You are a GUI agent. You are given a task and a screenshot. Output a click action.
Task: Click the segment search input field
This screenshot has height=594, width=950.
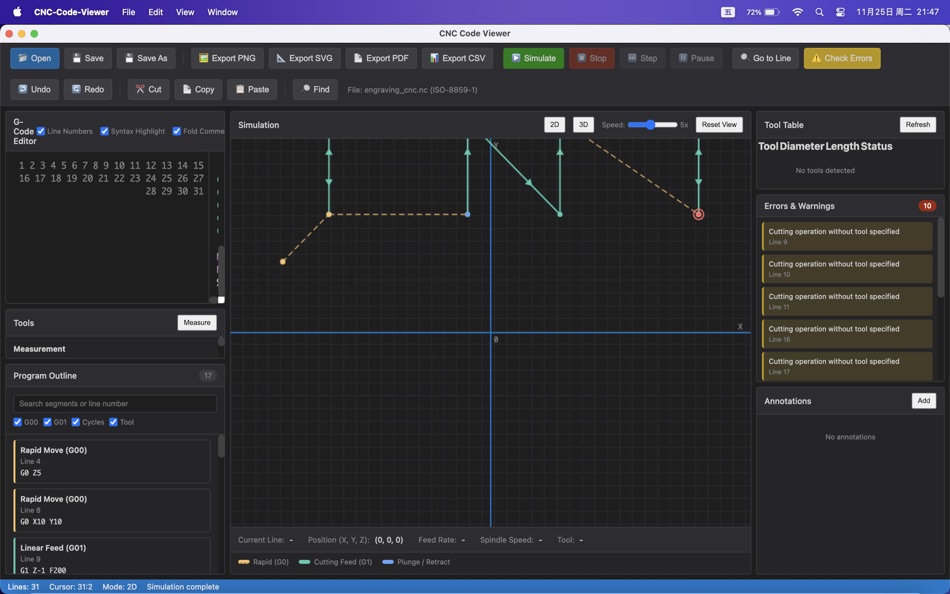click(113, 402)
